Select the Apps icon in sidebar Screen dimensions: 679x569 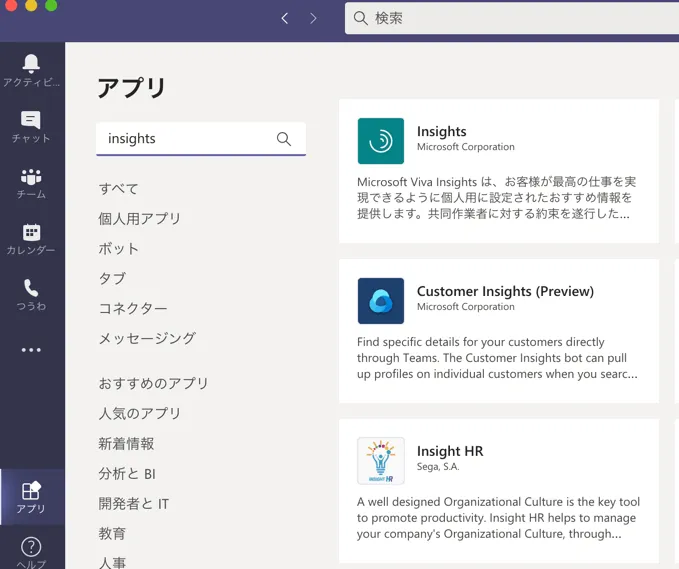(31, 491)
